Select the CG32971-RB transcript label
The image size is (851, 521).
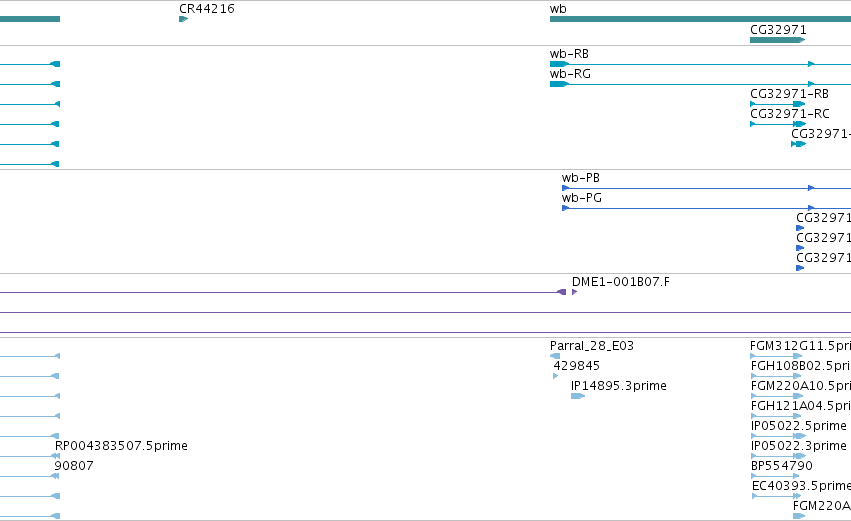[x=789, y=94]
